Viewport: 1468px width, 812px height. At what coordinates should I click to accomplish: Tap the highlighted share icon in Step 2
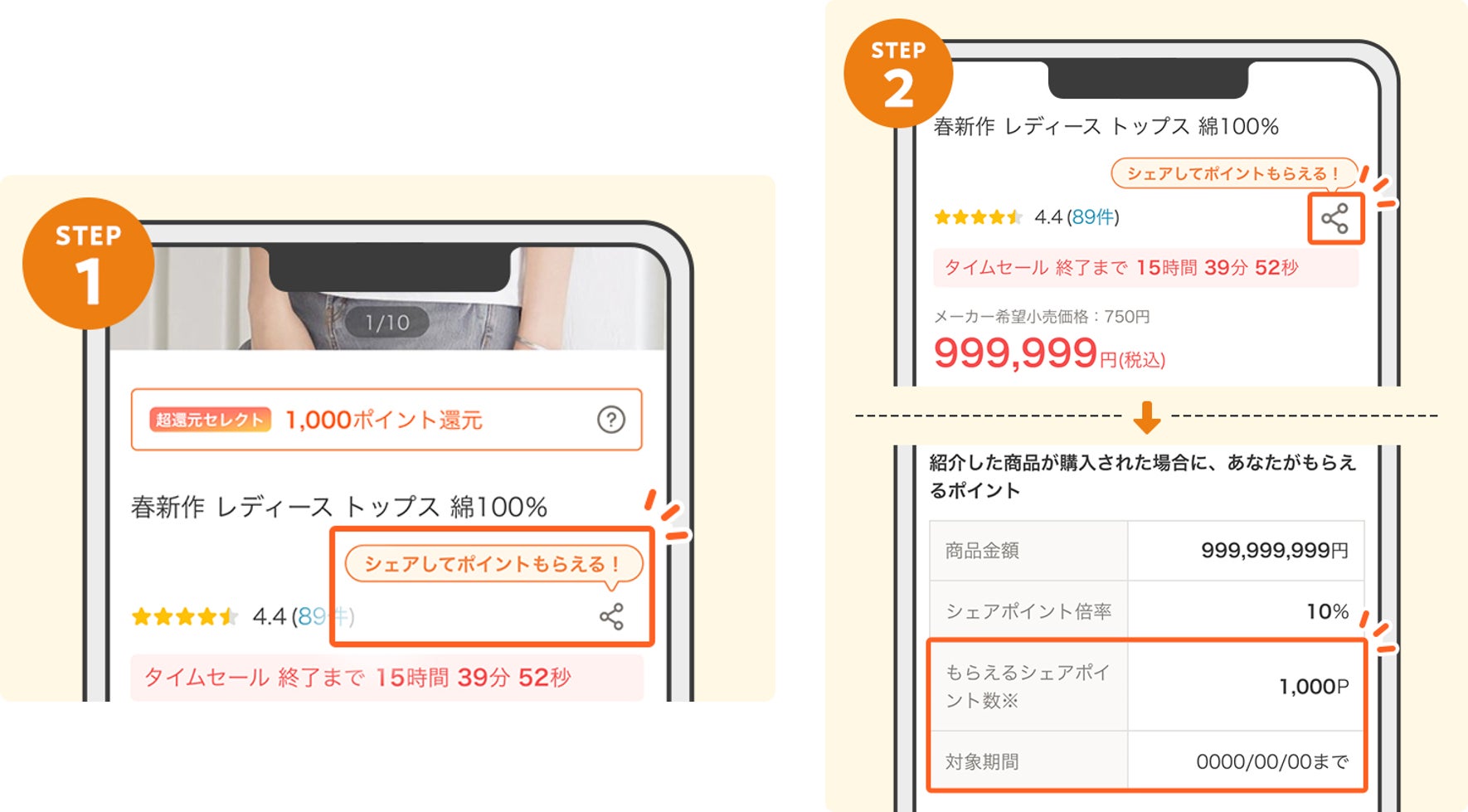click(x=1334, y=219)
